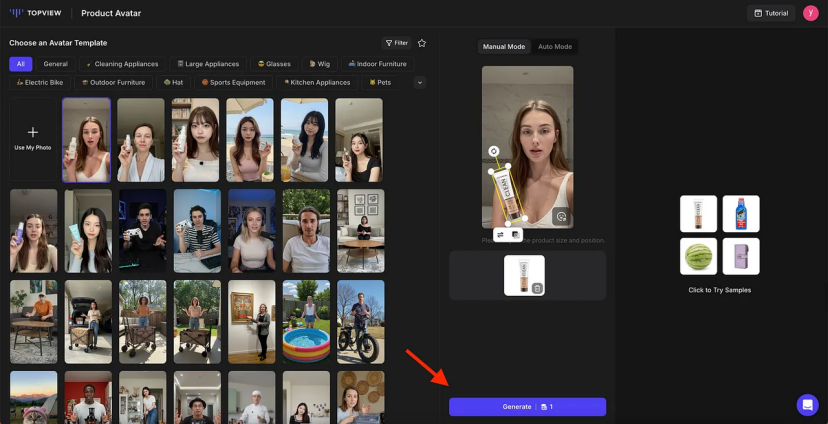Expand more category tags chevron

[x=420, y=82]
